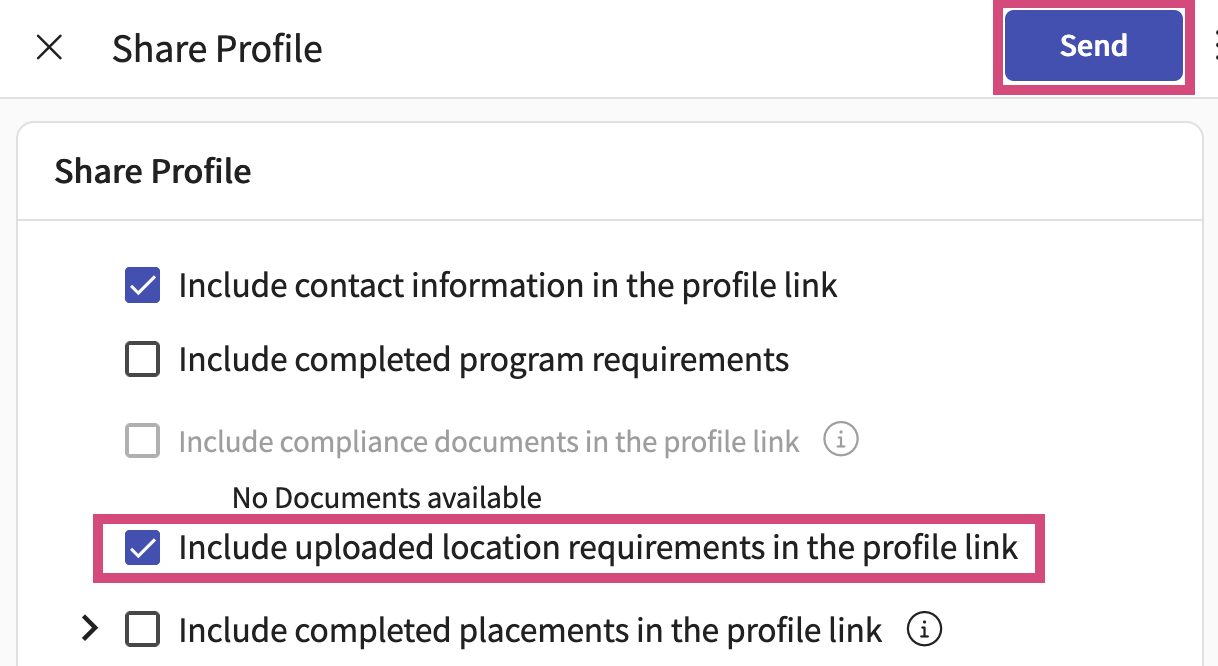Click the Share Profile card heading

(x=152, y=171)
